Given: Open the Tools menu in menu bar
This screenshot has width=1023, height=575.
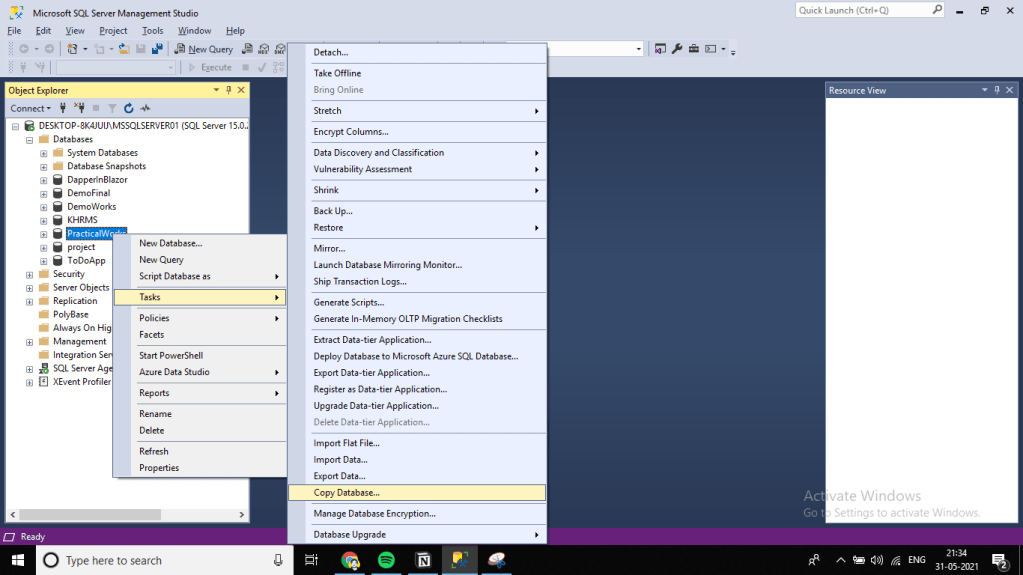Looking at the screenshot, I should point(152,31).
